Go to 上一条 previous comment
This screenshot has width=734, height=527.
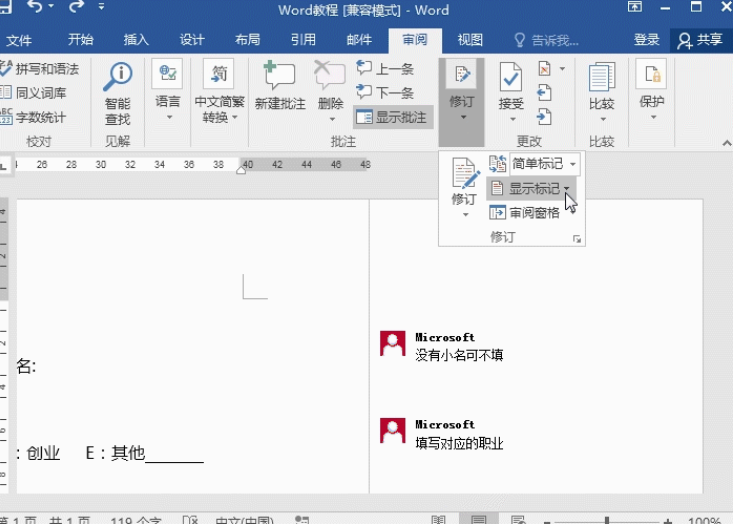(x=385, y=68)
